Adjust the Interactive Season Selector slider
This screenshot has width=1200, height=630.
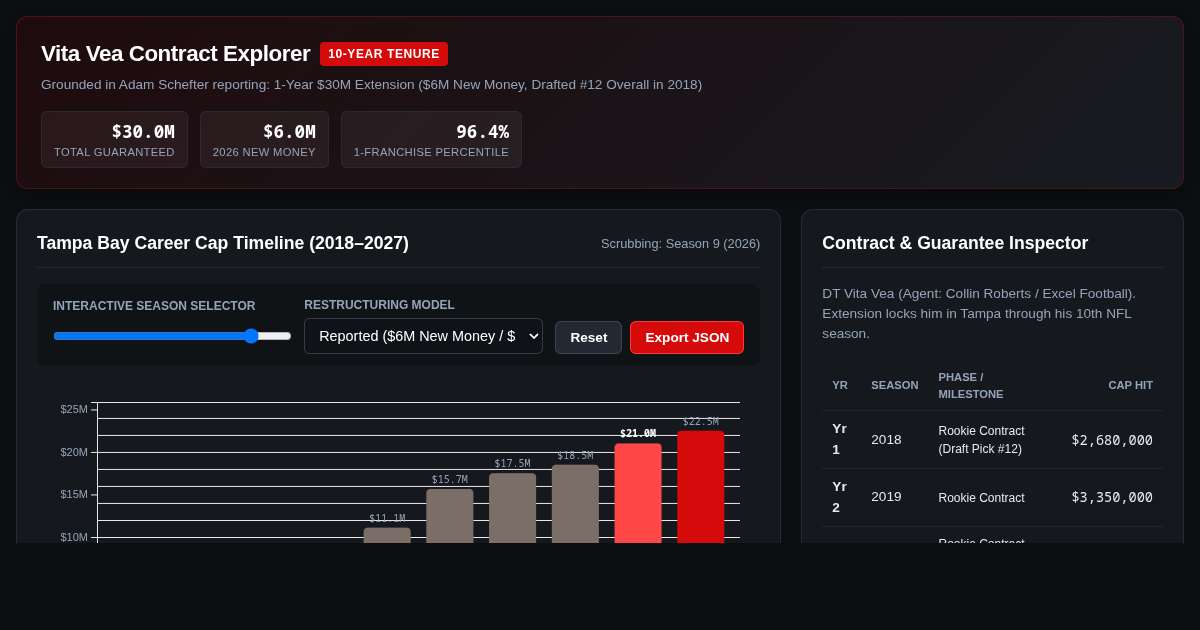pyautogui.click(x=172, y=336)
